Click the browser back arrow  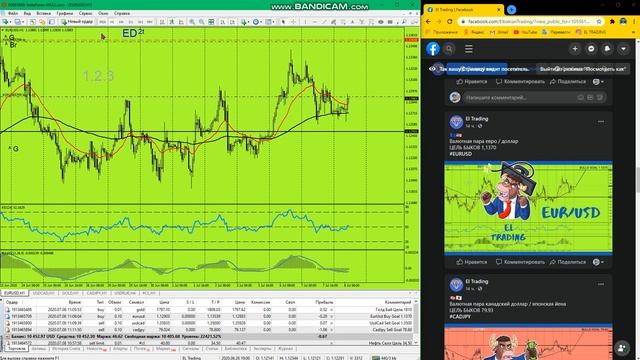tap(428, 22)
